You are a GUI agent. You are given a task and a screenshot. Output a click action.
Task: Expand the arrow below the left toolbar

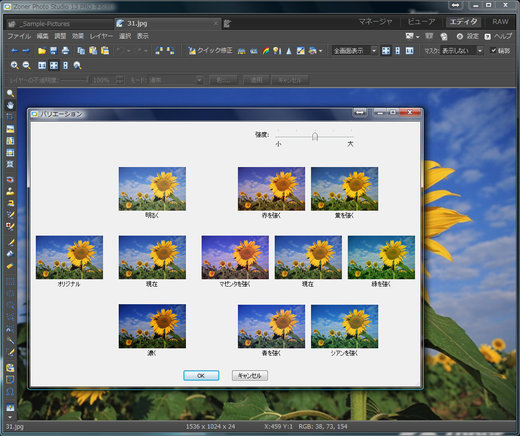(10, 417)
